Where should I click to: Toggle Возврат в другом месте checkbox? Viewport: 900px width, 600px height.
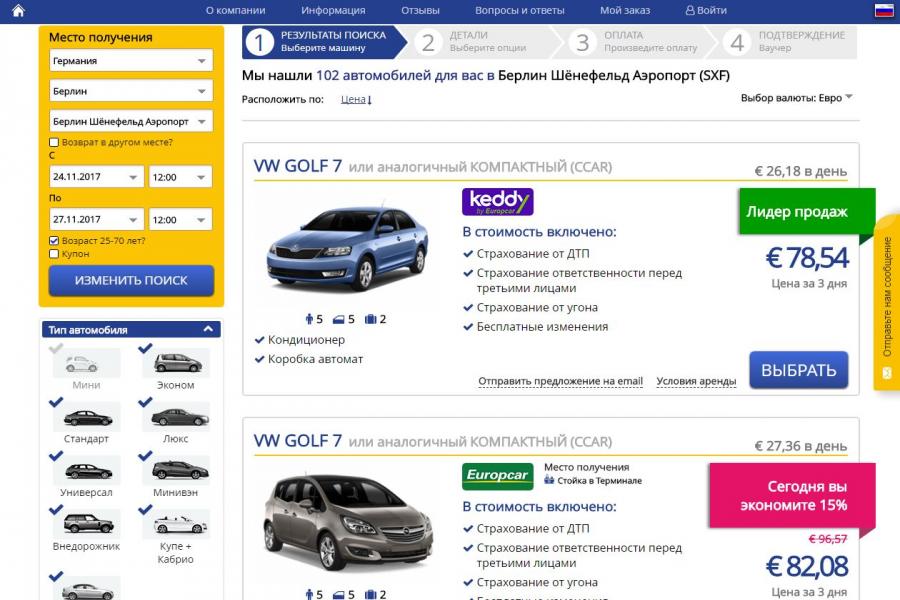(x=54, y=142)
